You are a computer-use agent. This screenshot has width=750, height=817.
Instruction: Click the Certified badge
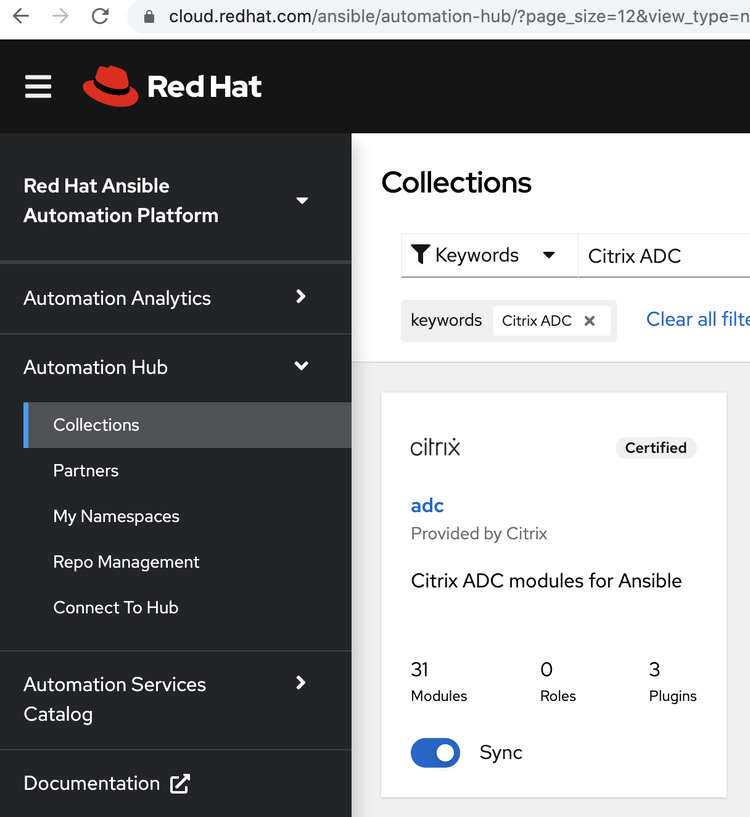pyautogui.click(x=656, y=448)
